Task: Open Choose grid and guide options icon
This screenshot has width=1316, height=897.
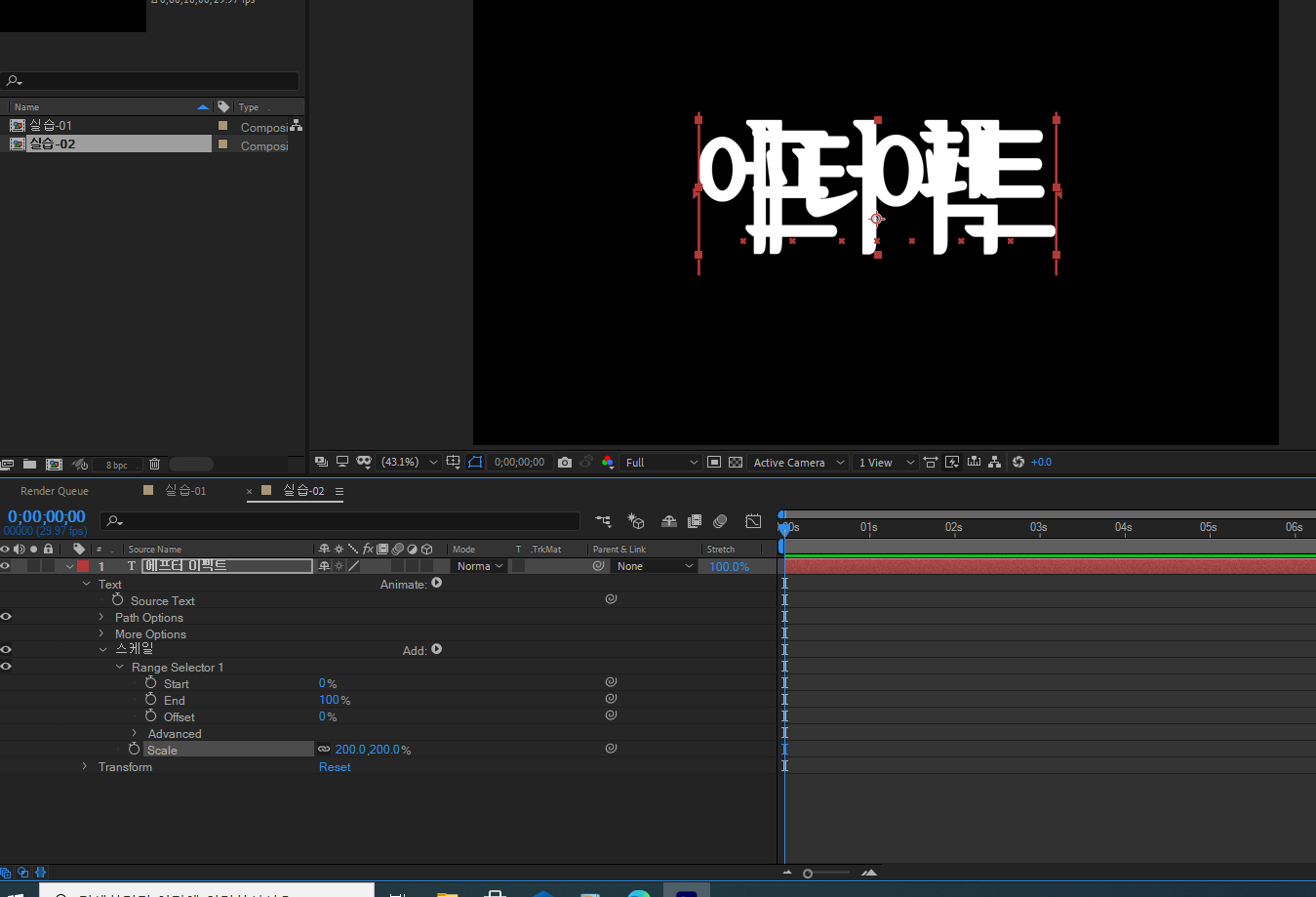Action: click(454, 462)
